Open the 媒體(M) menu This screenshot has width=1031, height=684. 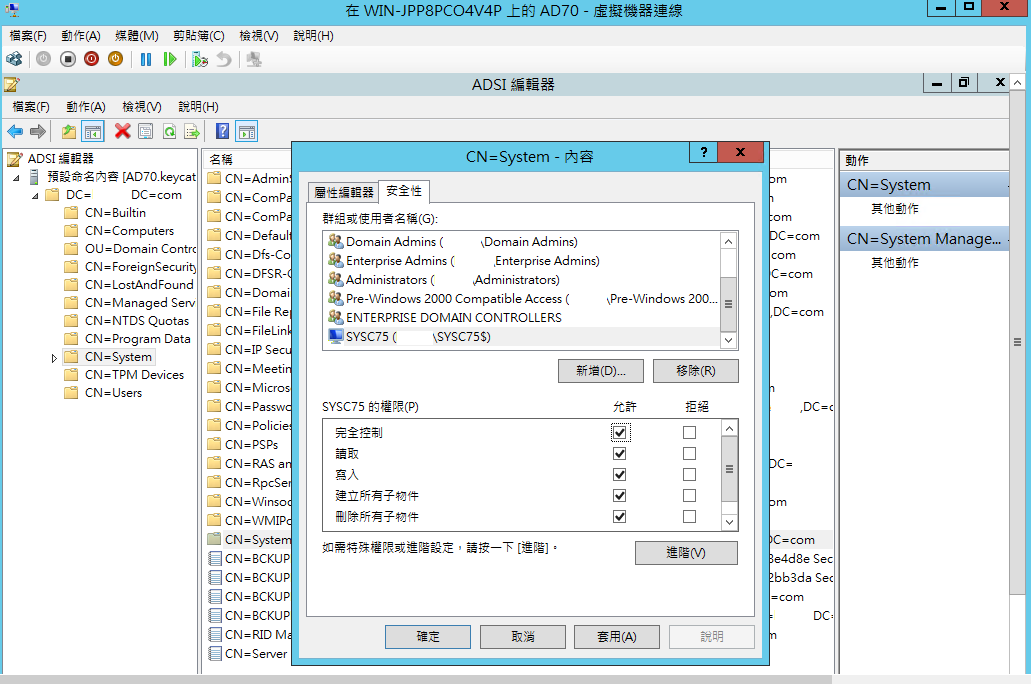coord(137,36)
